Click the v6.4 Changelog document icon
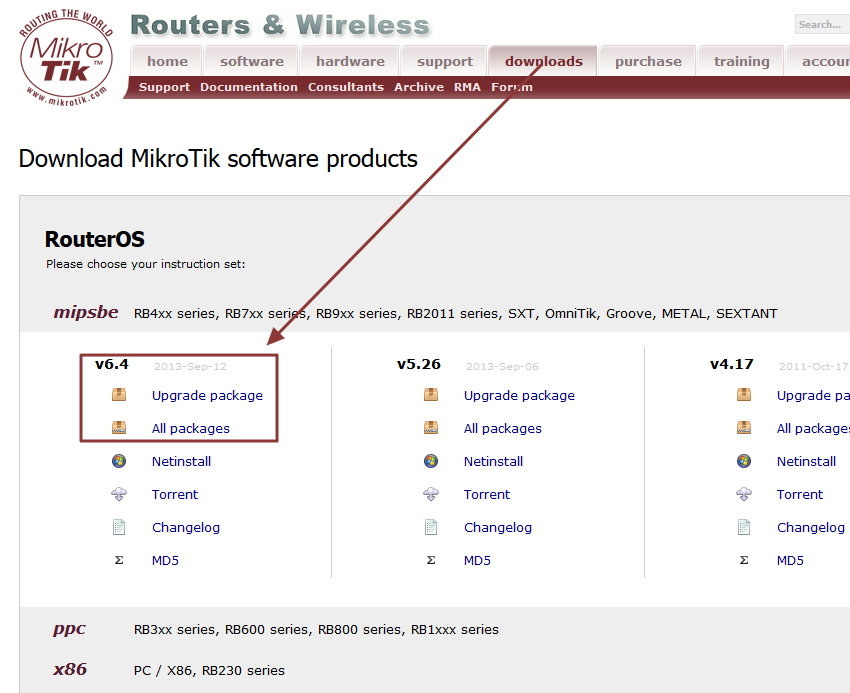This screenshot has height=693, width=850. coord(119,527)
